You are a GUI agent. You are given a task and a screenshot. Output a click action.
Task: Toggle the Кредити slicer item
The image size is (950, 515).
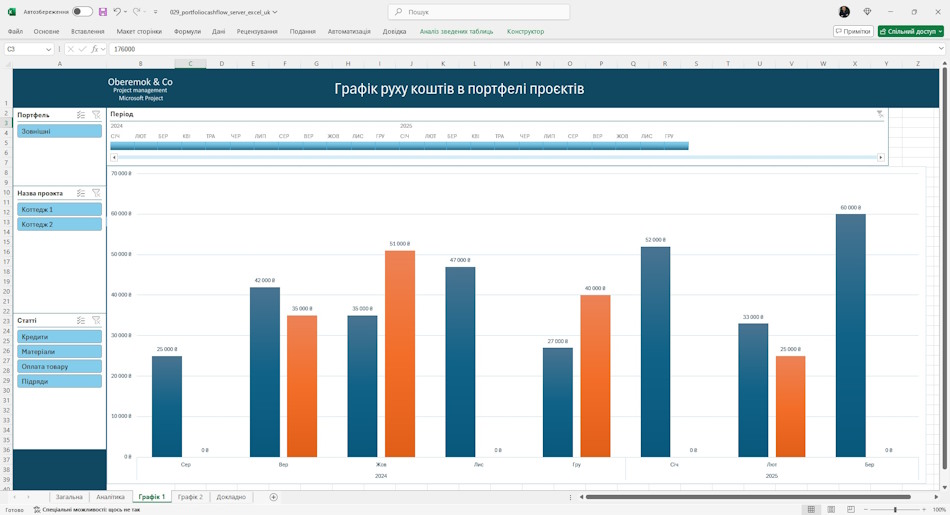click(59, 336)
